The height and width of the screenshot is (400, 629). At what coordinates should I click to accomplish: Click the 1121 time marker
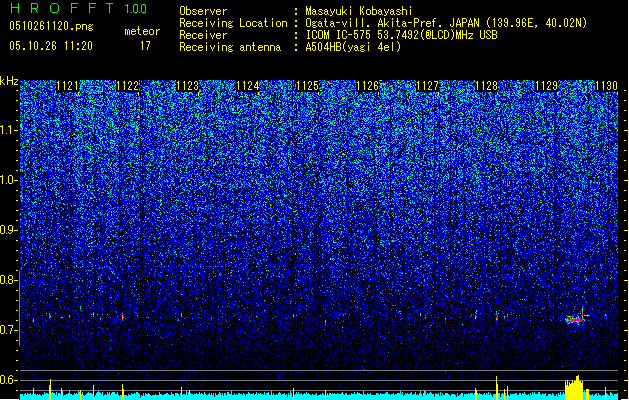[x=67, y=86]
